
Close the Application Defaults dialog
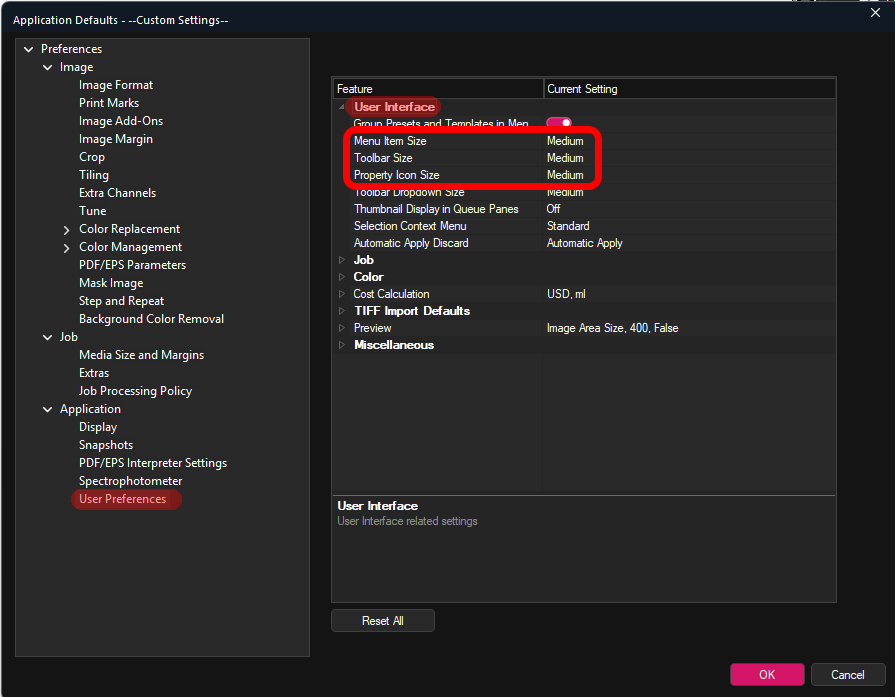click(875, 12)
